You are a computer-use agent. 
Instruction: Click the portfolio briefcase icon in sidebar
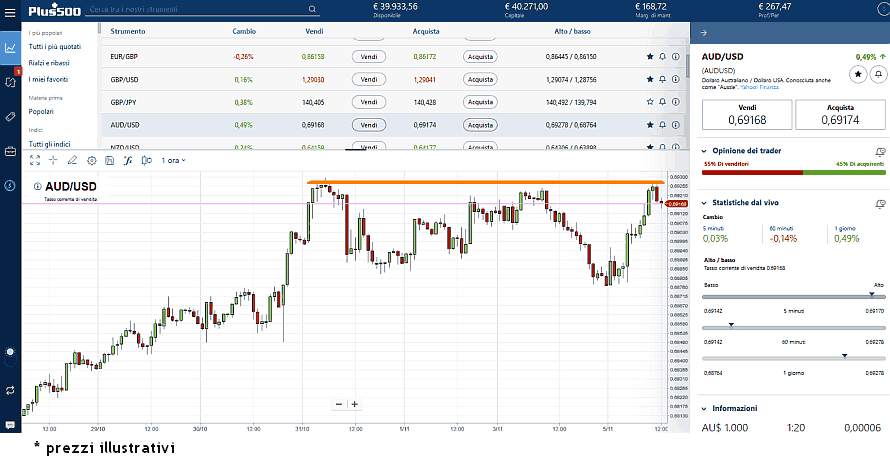click(x=10, y=151)
